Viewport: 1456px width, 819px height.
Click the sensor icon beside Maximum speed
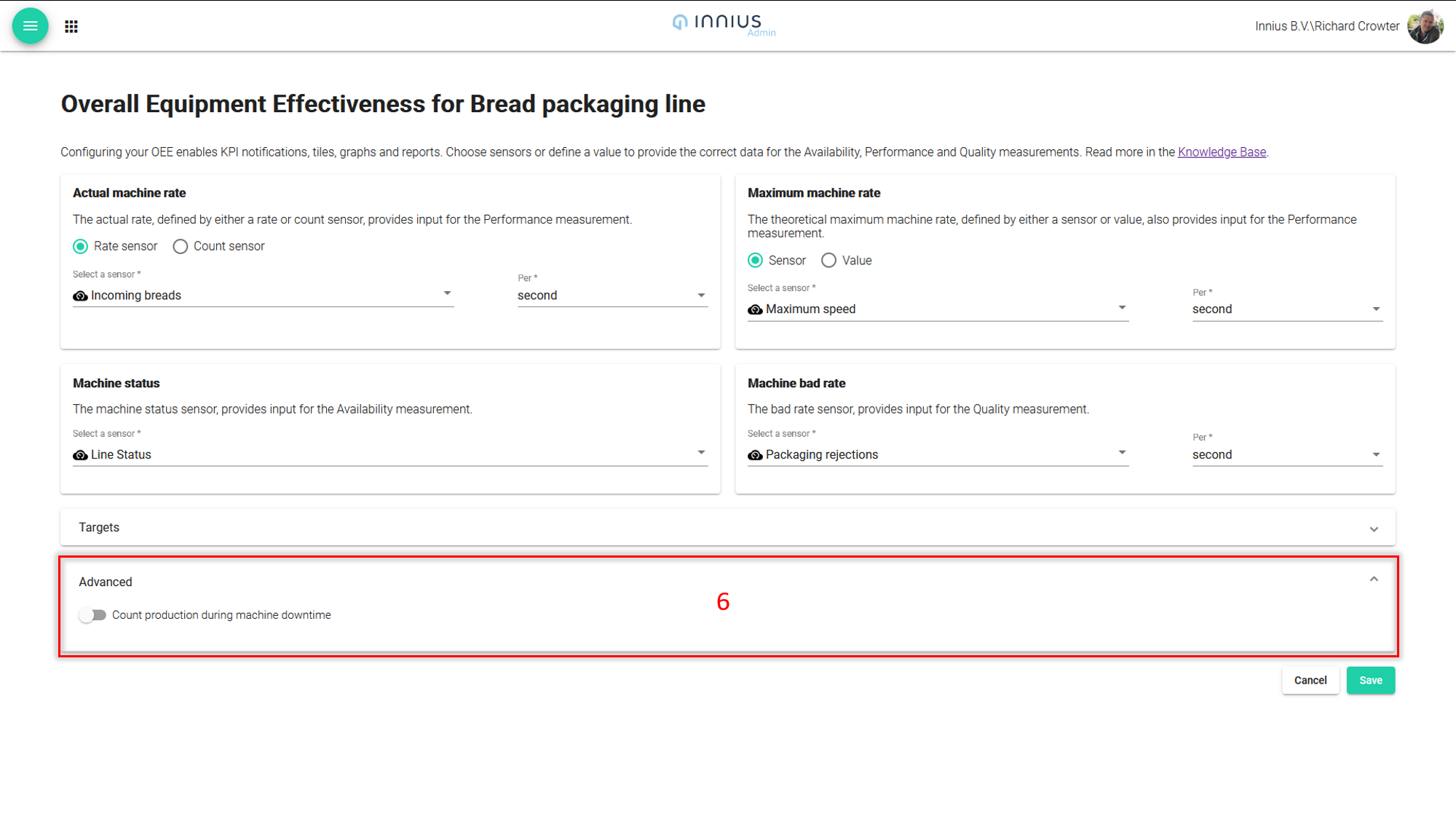click(x=755, y=309)
